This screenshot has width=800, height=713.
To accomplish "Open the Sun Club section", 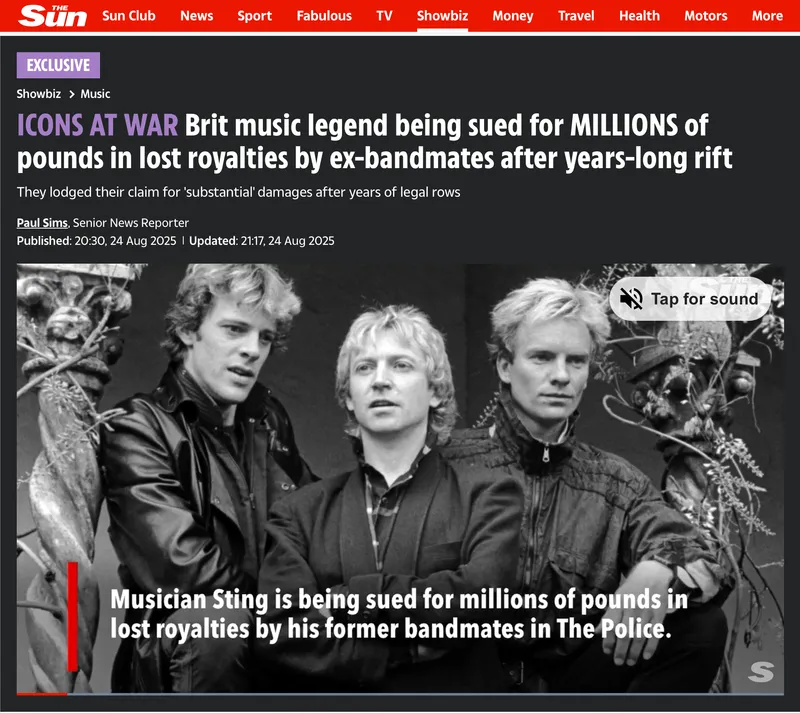I will [x=129, y=16].
